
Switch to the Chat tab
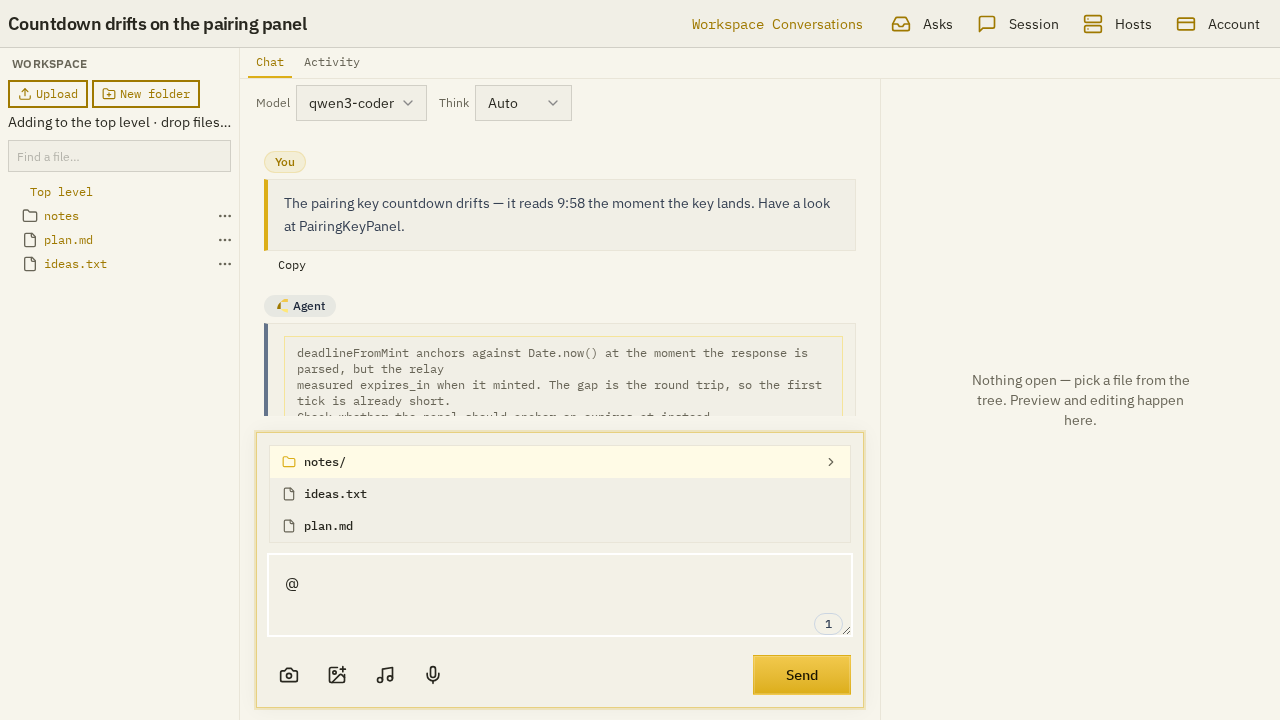pyautogui.click(x=270, y=62)
